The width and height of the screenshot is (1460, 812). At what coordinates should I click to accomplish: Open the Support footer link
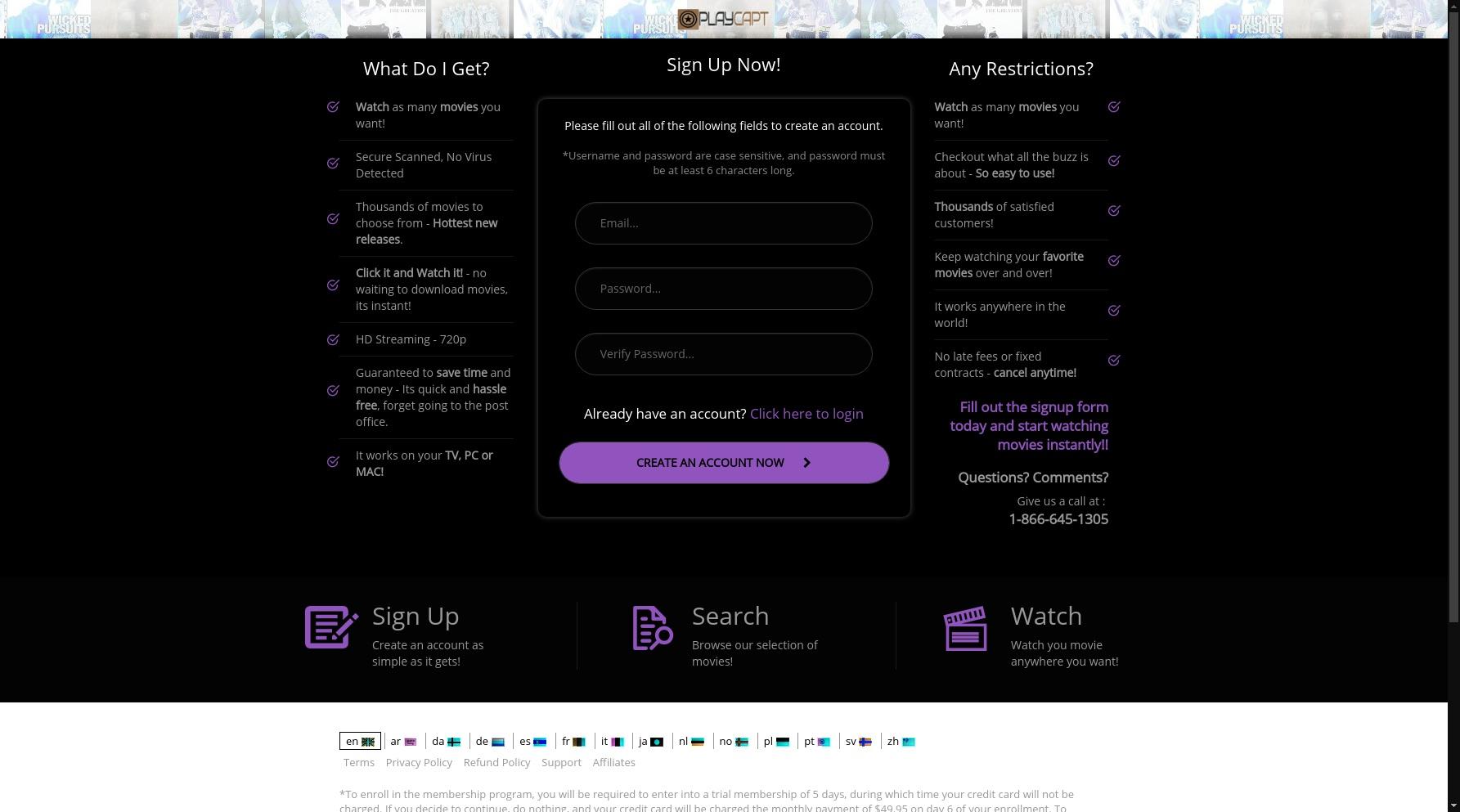561,762
